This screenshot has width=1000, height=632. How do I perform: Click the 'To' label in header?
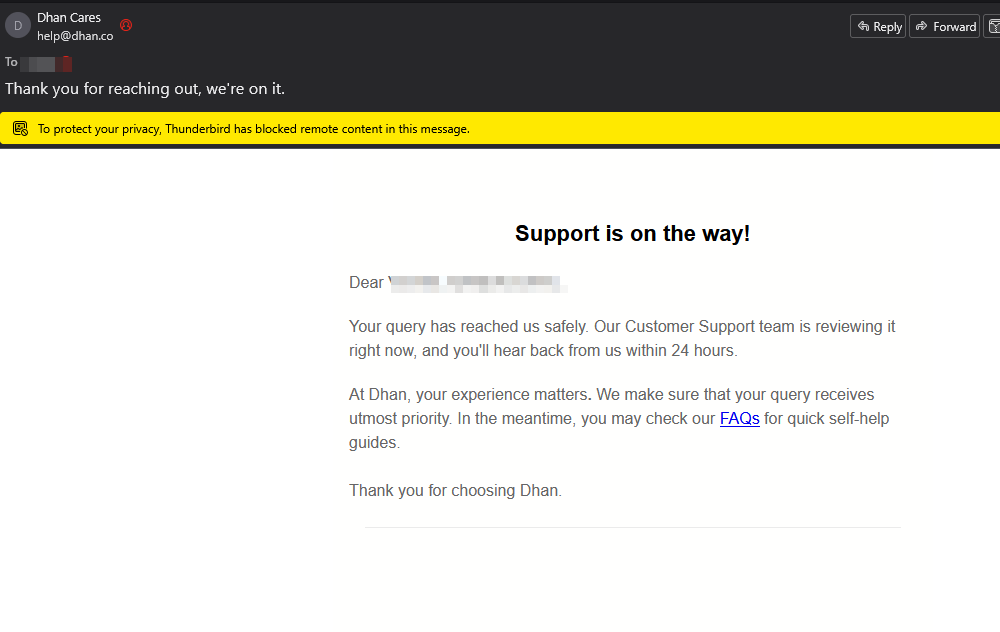click(x=11, y=62)
